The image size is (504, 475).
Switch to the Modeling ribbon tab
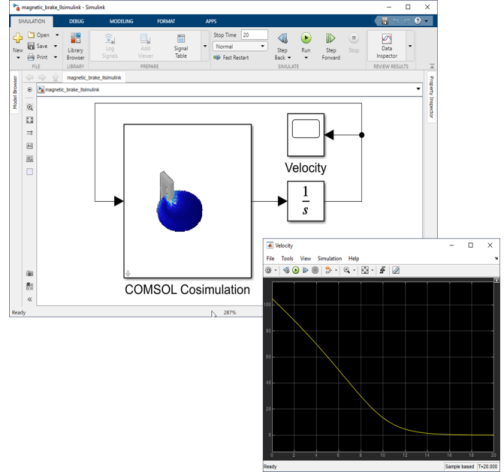tap(121, 21)
